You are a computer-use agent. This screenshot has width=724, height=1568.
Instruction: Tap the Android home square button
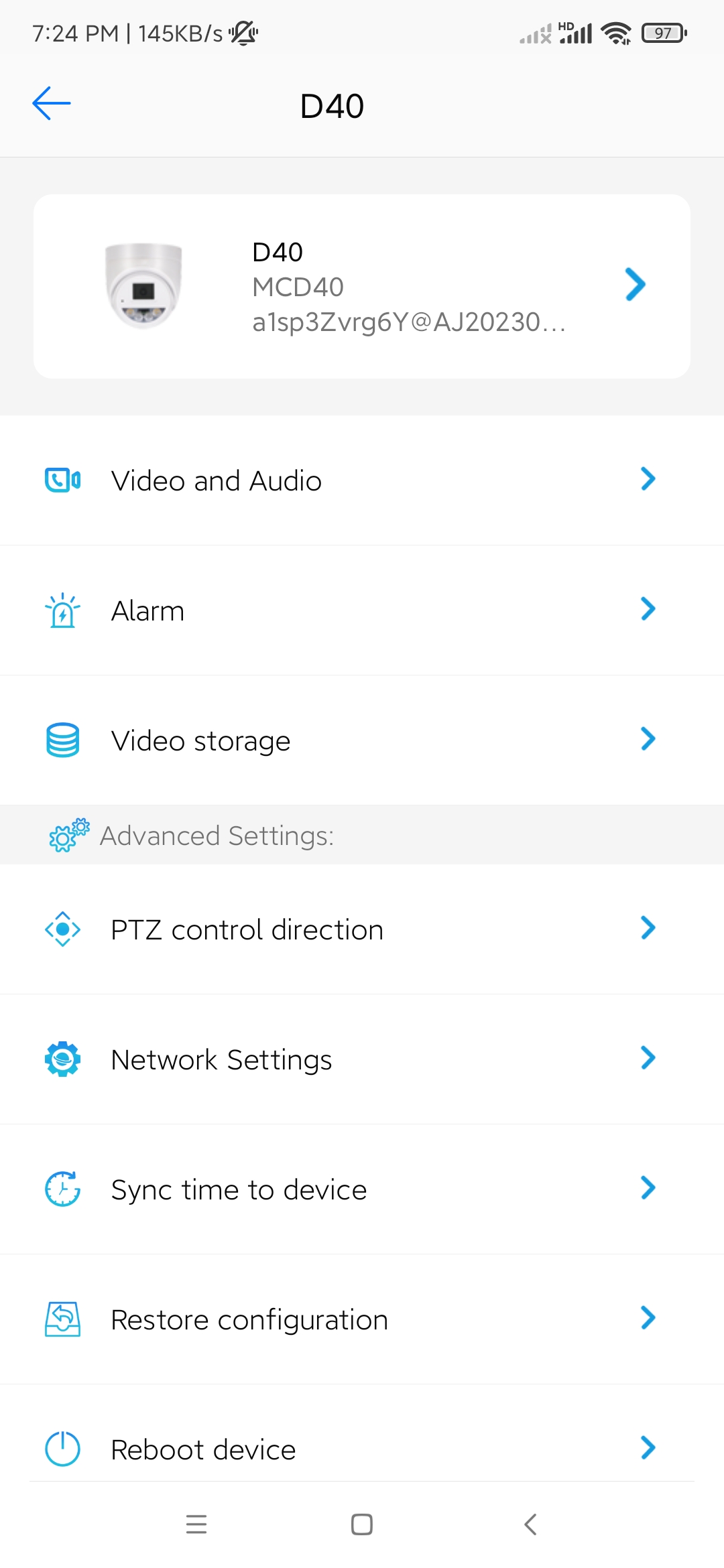tap(362, 1524)
